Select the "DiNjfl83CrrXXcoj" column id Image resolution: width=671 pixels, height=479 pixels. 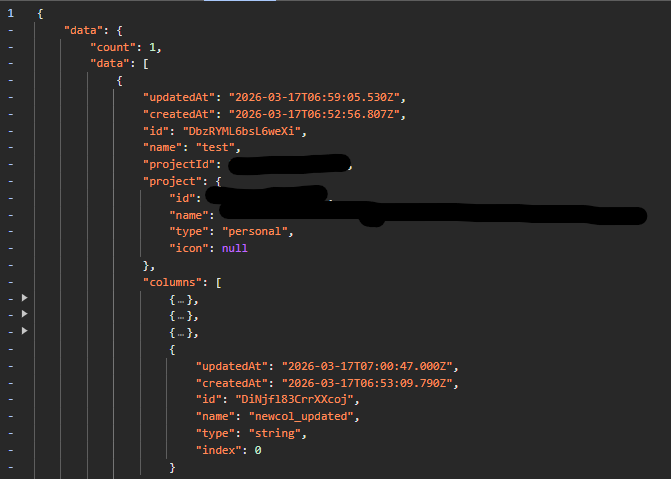click(295, 399)
